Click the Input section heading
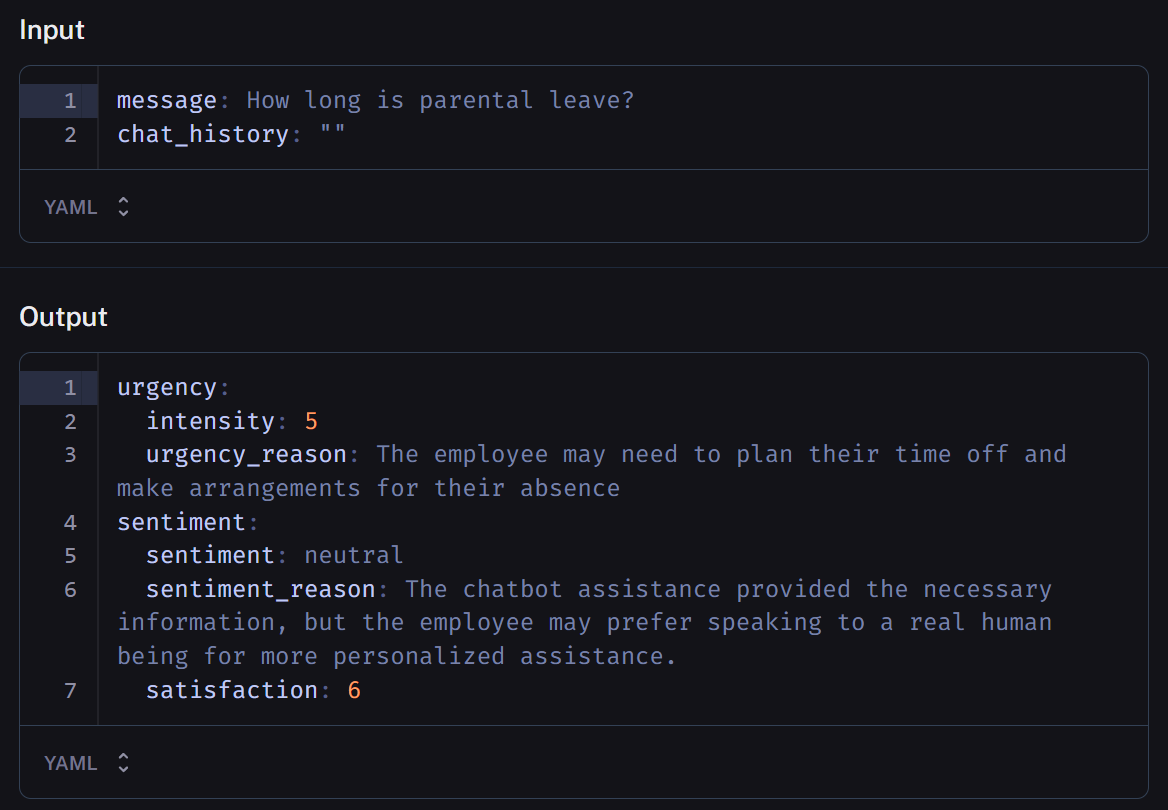The image size is (1168, 810). 52,30
